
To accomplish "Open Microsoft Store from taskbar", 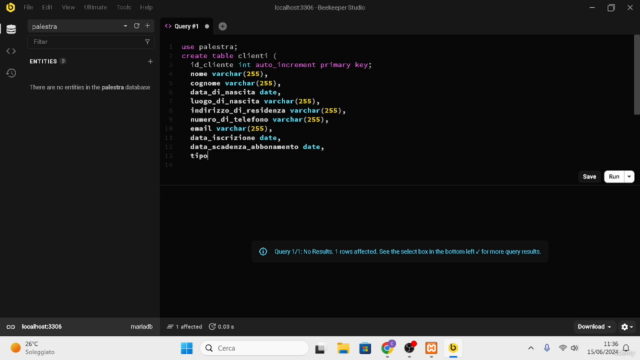I will [x=365, y=348].
